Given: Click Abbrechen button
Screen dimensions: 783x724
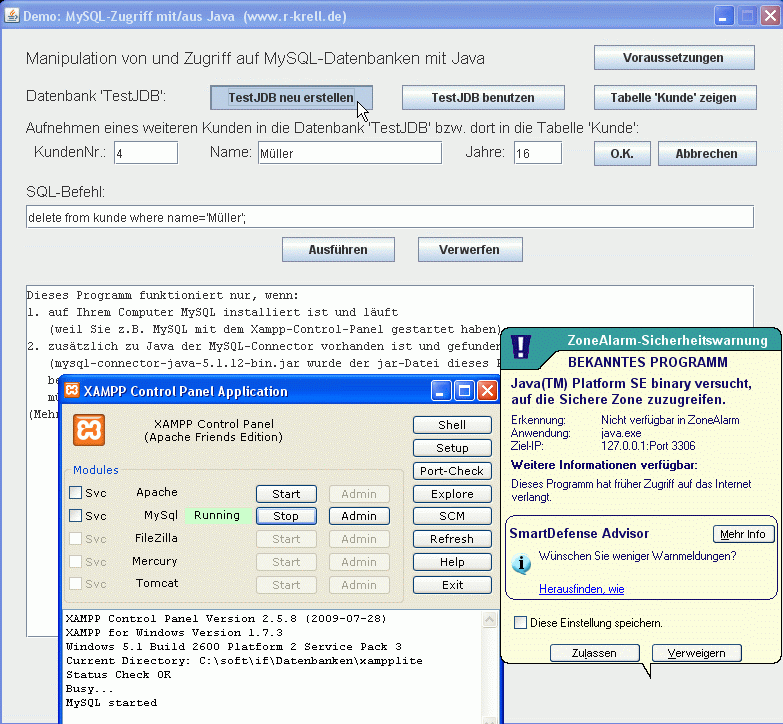Looking at the screenshot, I should click(707, 153).
